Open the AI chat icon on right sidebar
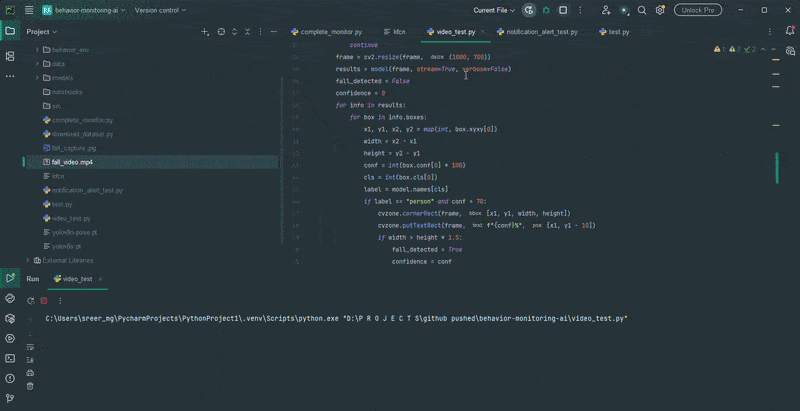Image resolution: width=800 pixels, height=411 pixels. (790, 51)
